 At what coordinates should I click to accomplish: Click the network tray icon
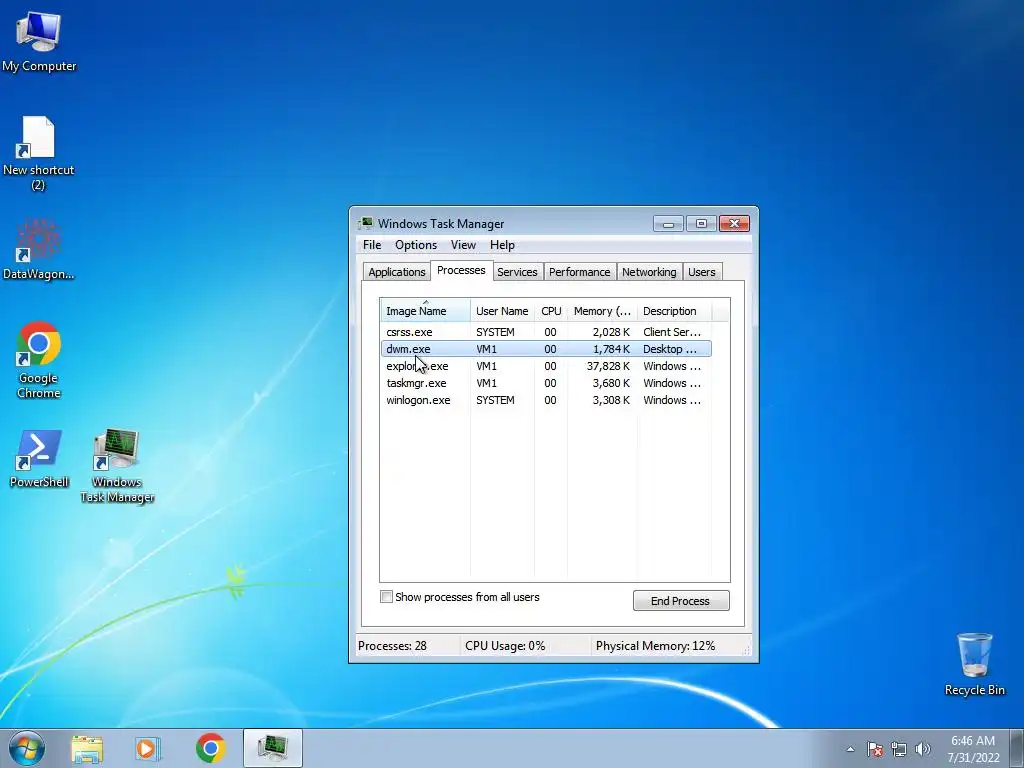click(899, 750)
